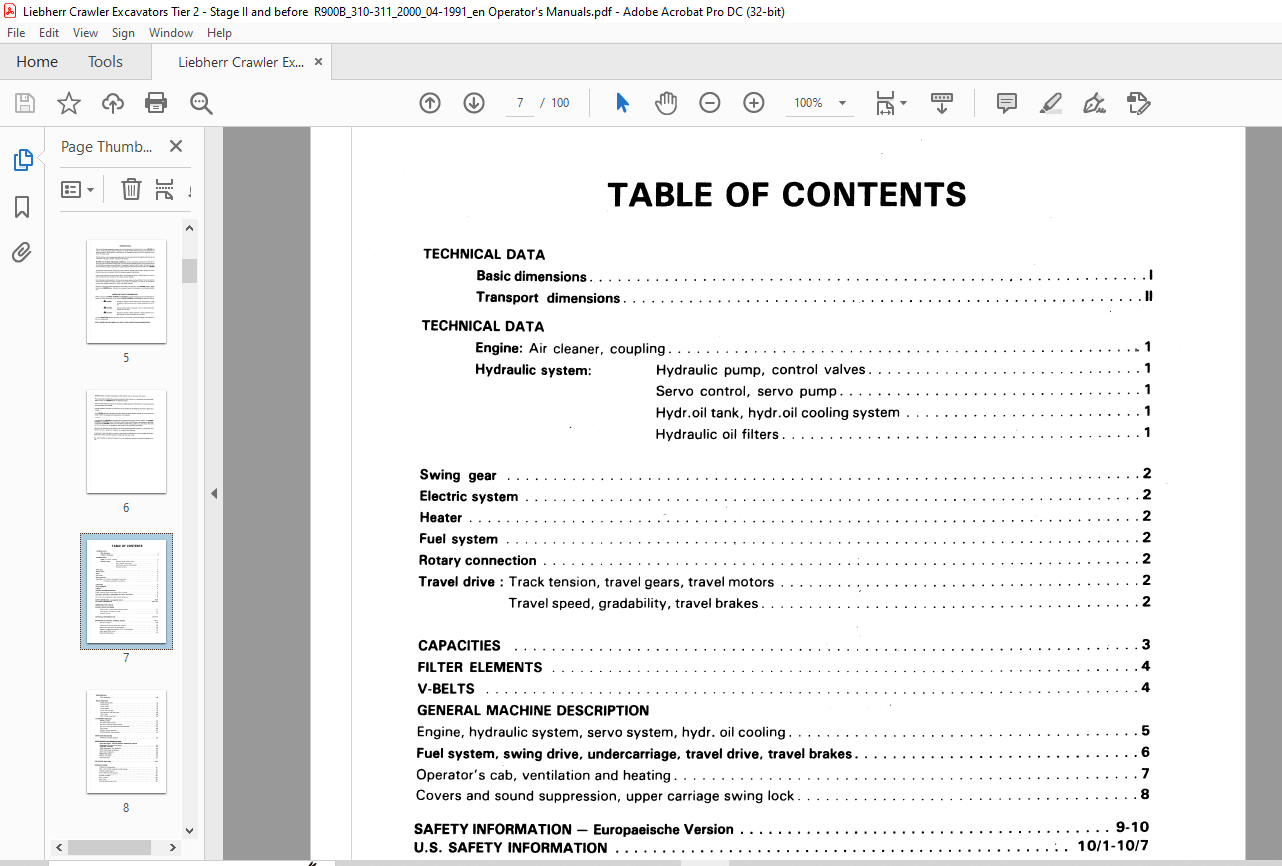Close the Liebherr Crawler document tab
The width and height of the screenshot is (1282, 866).
pos(319,62)
